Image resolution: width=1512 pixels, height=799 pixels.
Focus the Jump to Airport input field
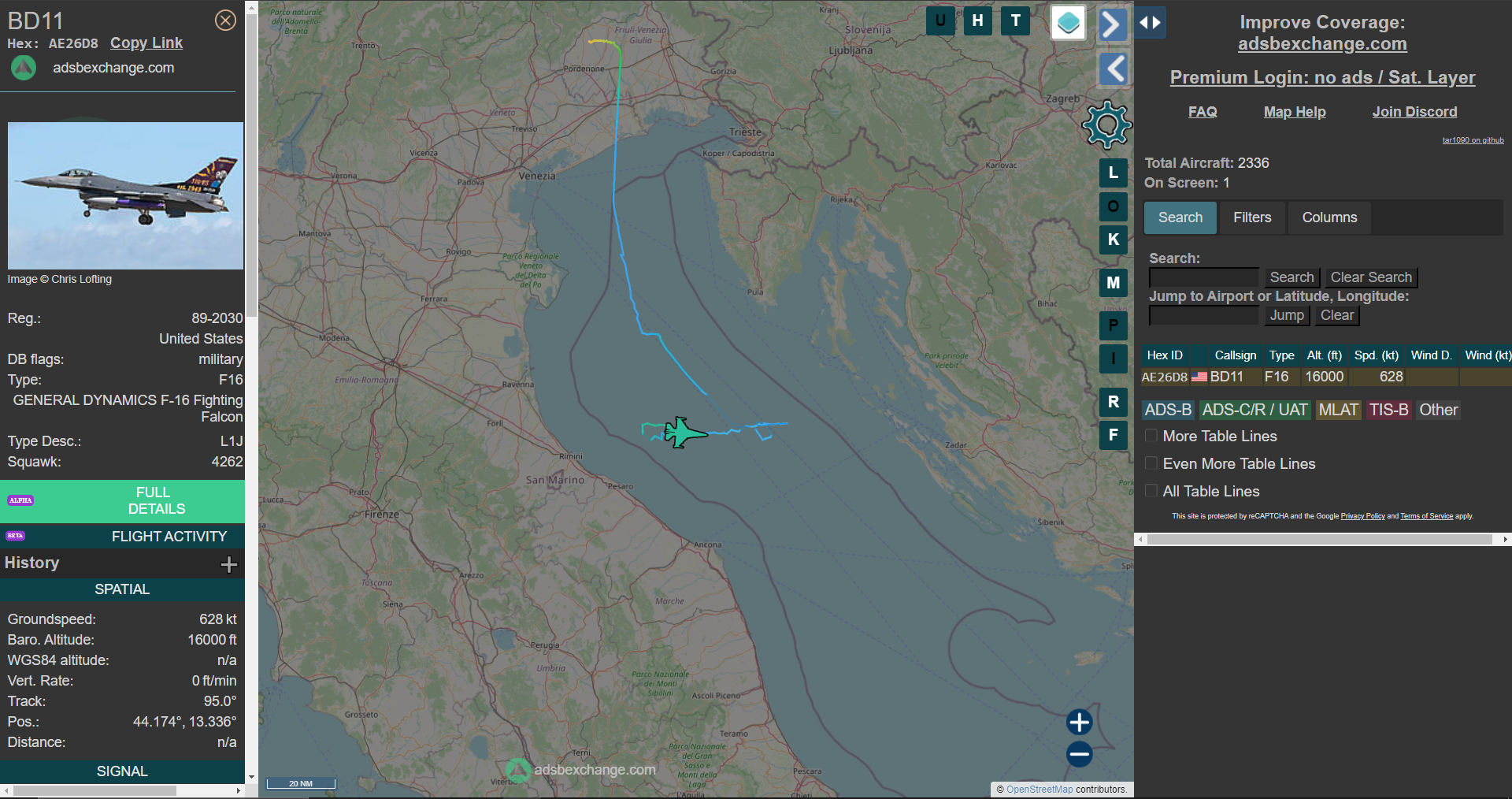pyautogui.click(x=1204, y=315)
